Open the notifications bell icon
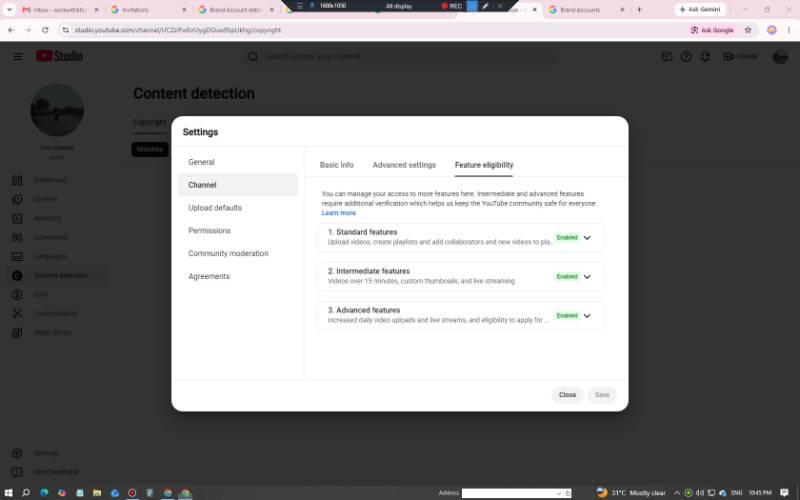 705,57
